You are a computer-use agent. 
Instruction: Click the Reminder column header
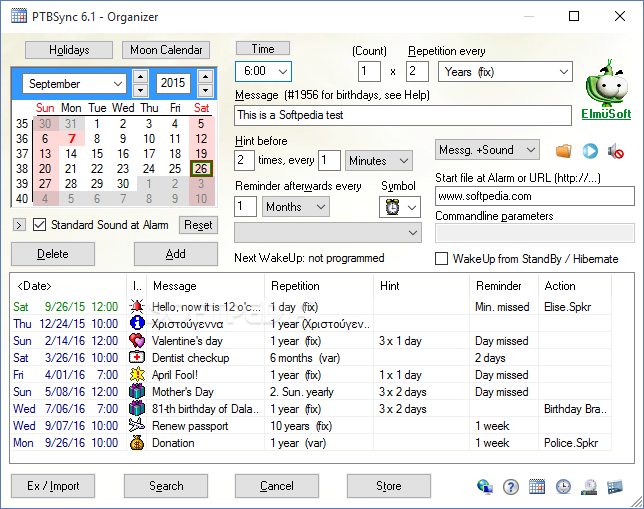coord(504,286)
